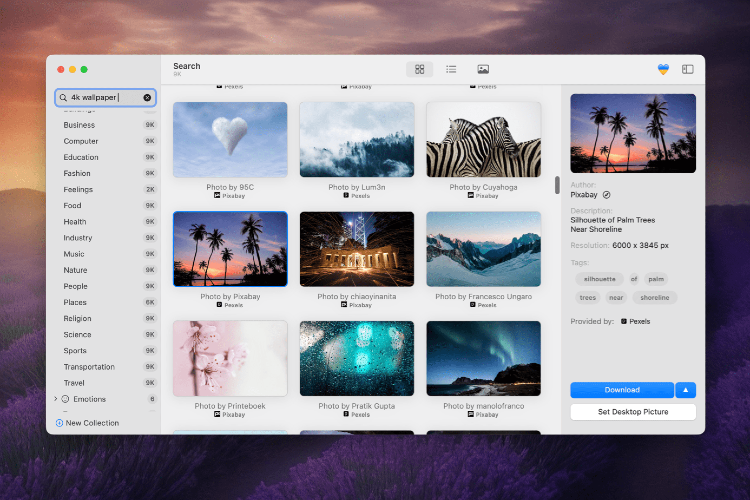Click the Search title in the toolbar
This screenshot has height=500, width=750.
(187, 66)
